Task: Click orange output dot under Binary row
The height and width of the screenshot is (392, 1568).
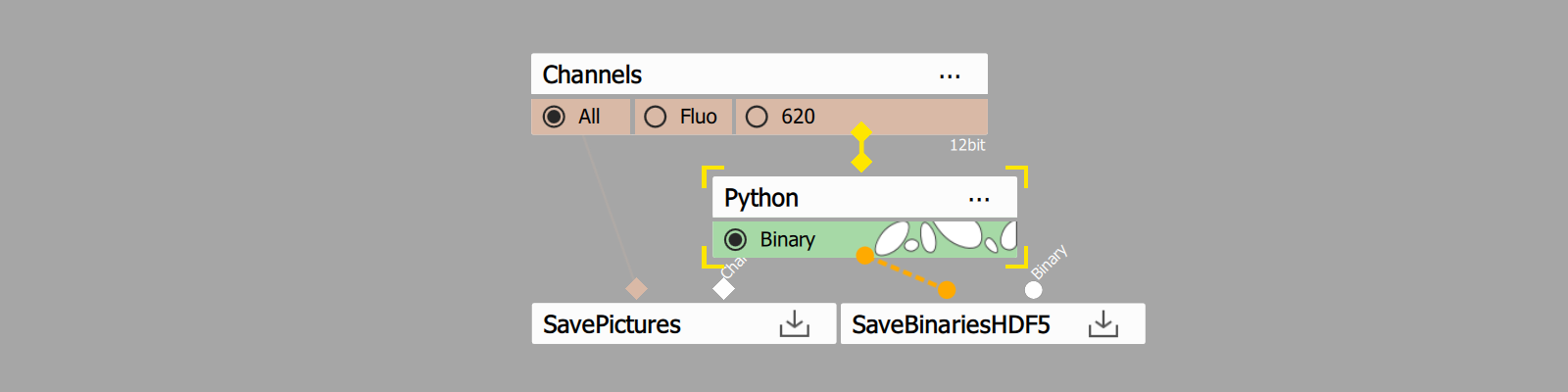Action: tap(864, 256)
